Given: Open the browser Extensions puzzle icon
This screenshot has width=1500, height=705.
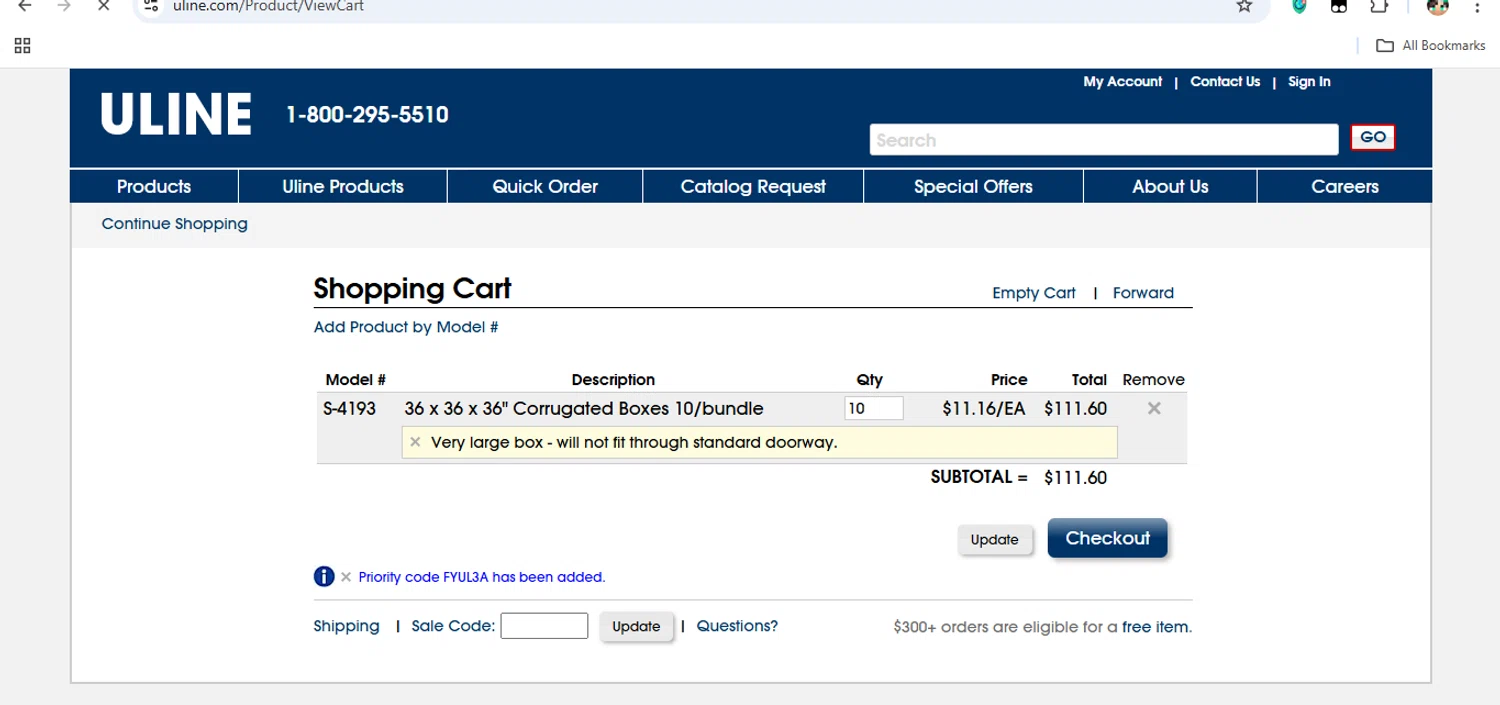Looking at the screenshot, I should 1379,6.
